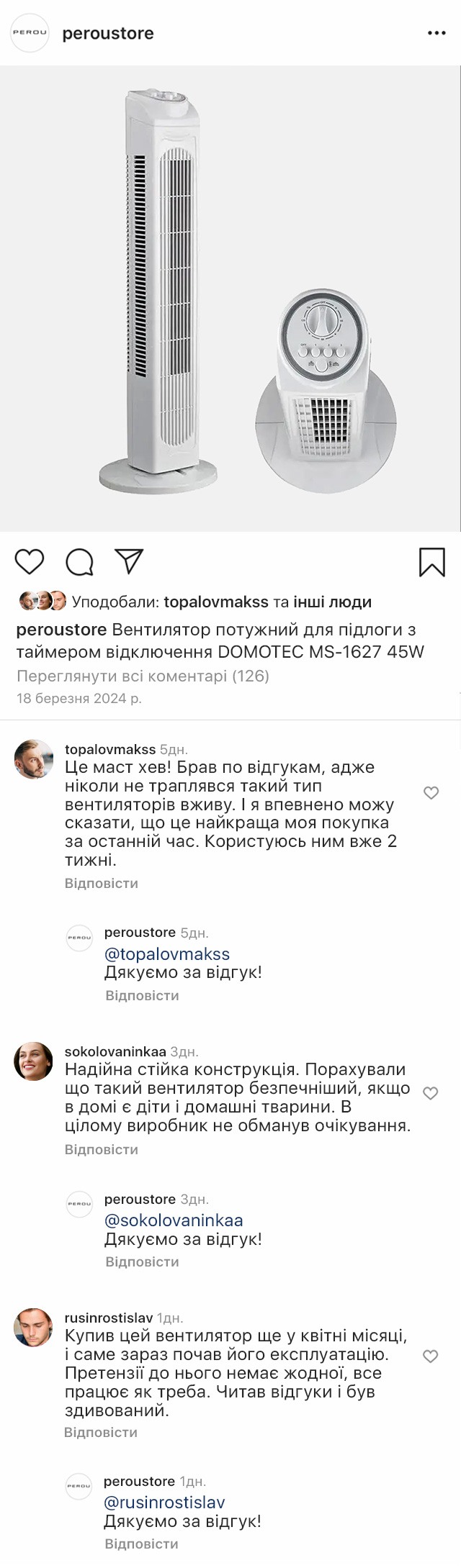The image size is (461, 1568).
Task: Like topalovmakss's comment
Action: [431, 793]
